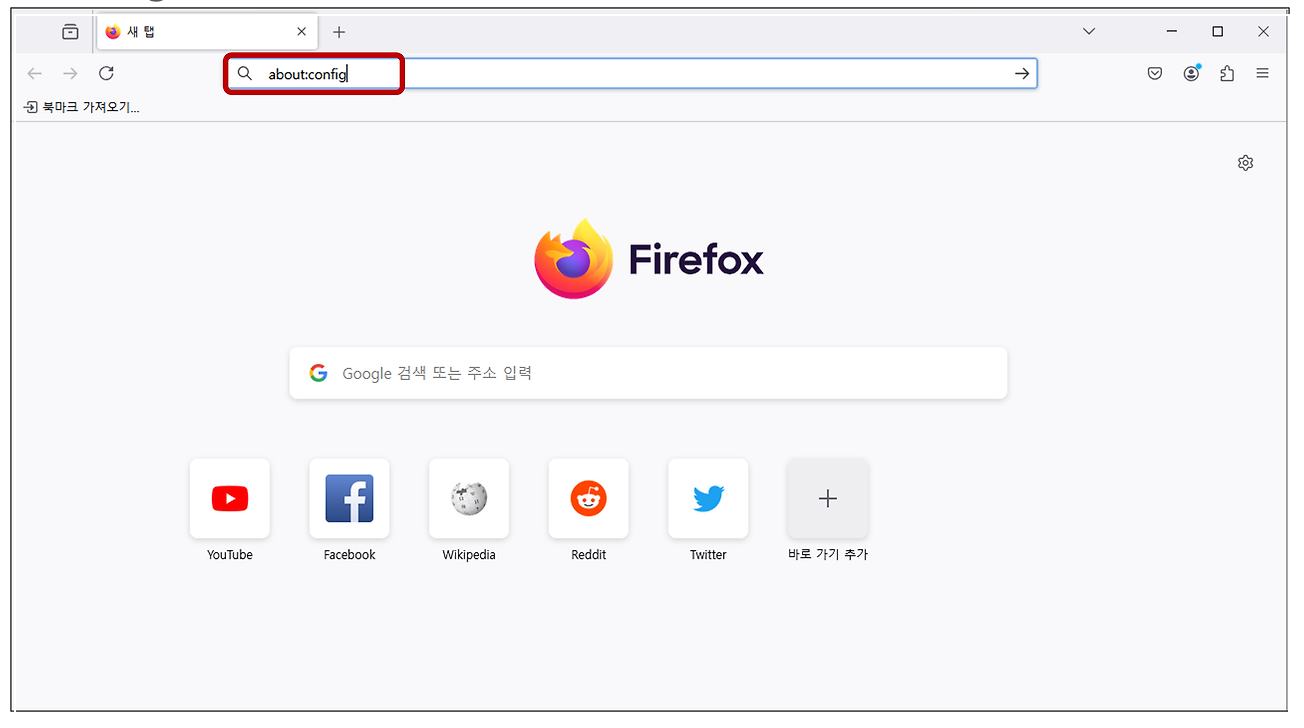The height and width of the screenshot is (728, 1304).
Task: Select the 새 탭 browser tab
Action: [208, 32]
